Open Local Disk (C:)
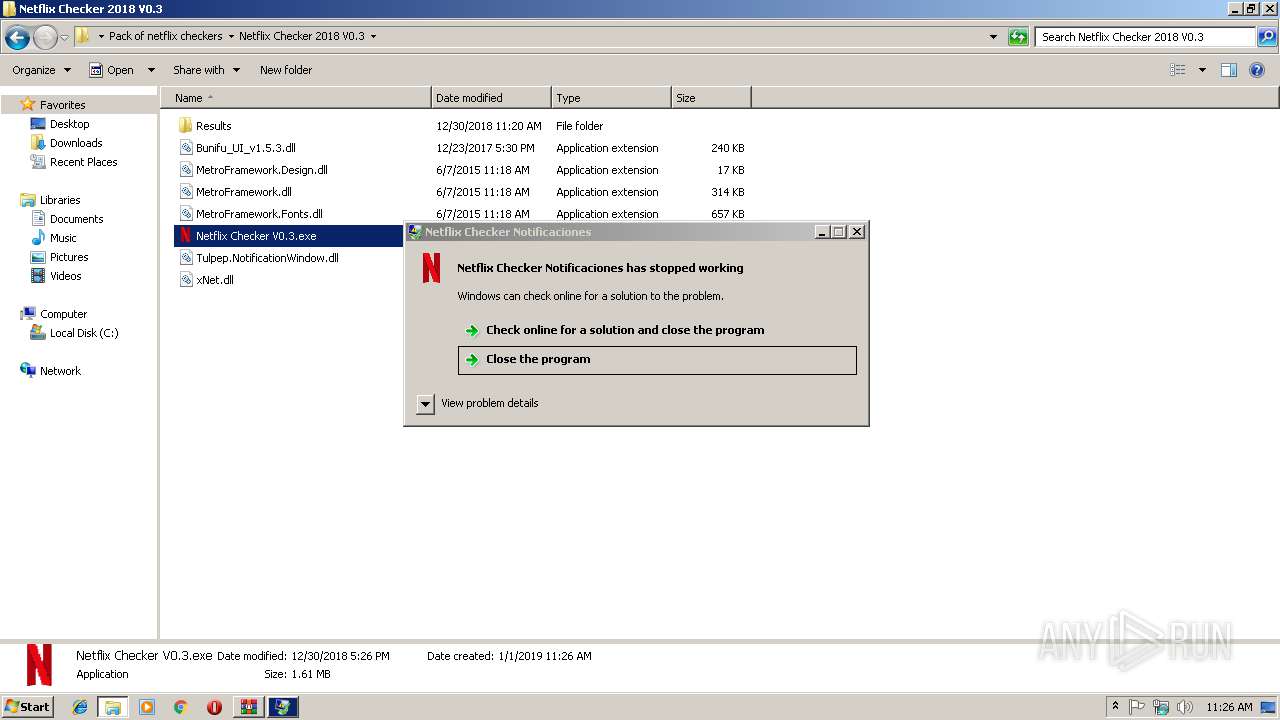The image size is (1280, 720). (x=84, y=333)
